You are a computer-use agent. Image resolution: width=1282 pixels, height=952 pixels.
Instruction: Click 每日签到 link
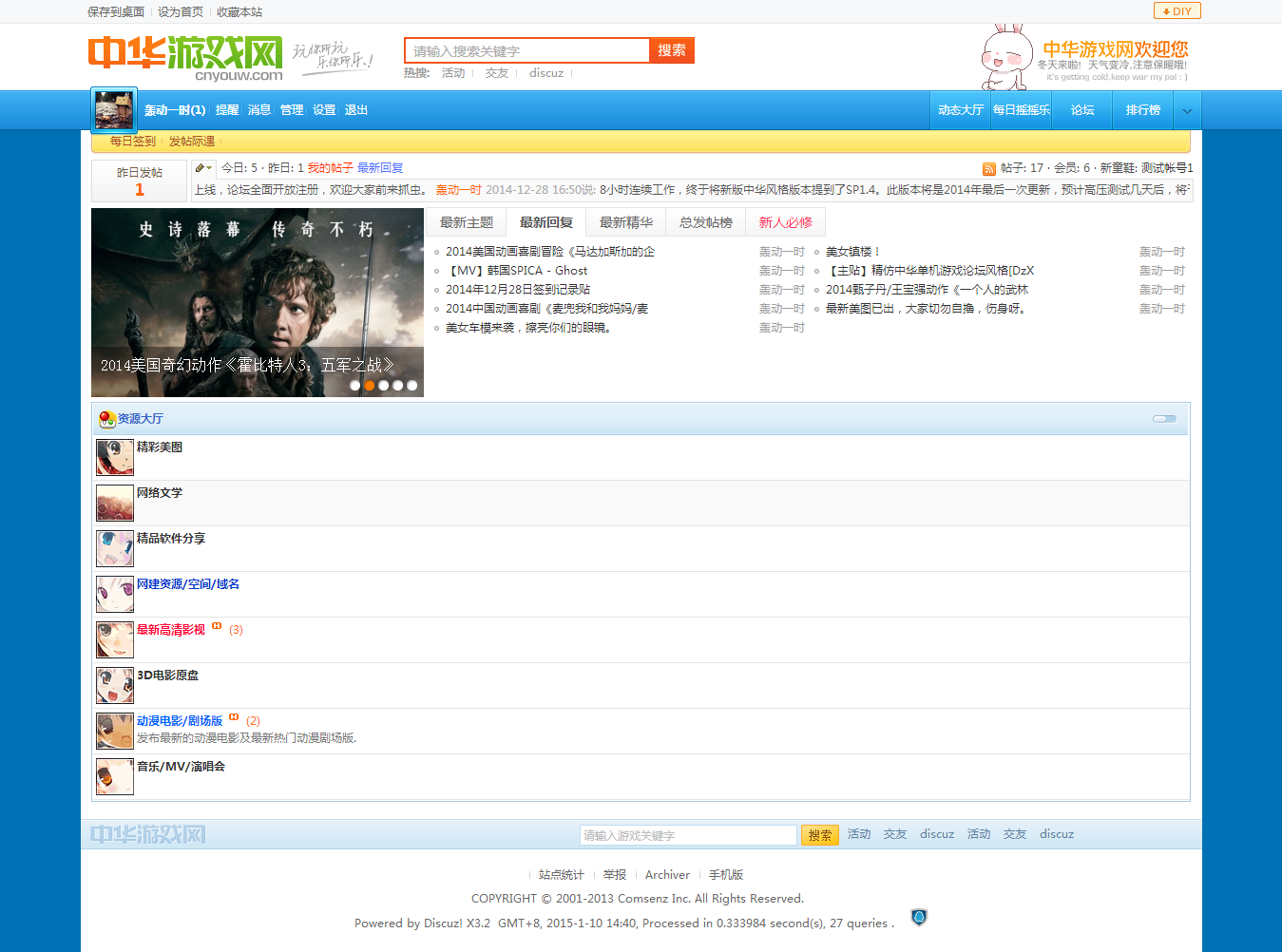(133, 142)
